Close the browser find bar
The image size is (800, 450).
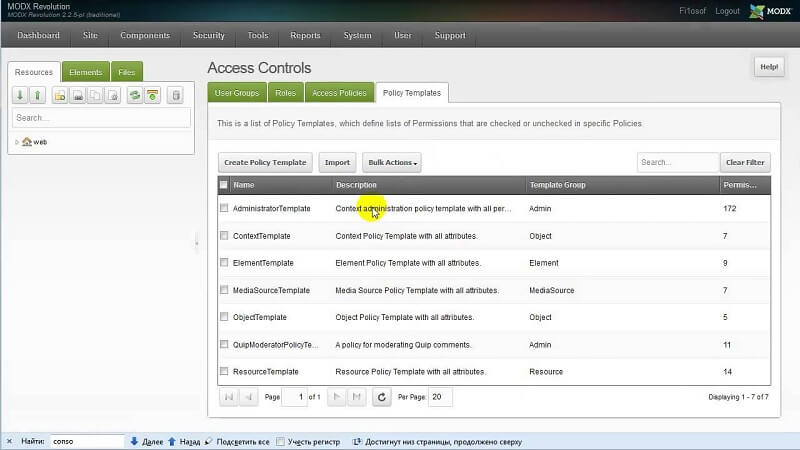[x=9, y=441]
